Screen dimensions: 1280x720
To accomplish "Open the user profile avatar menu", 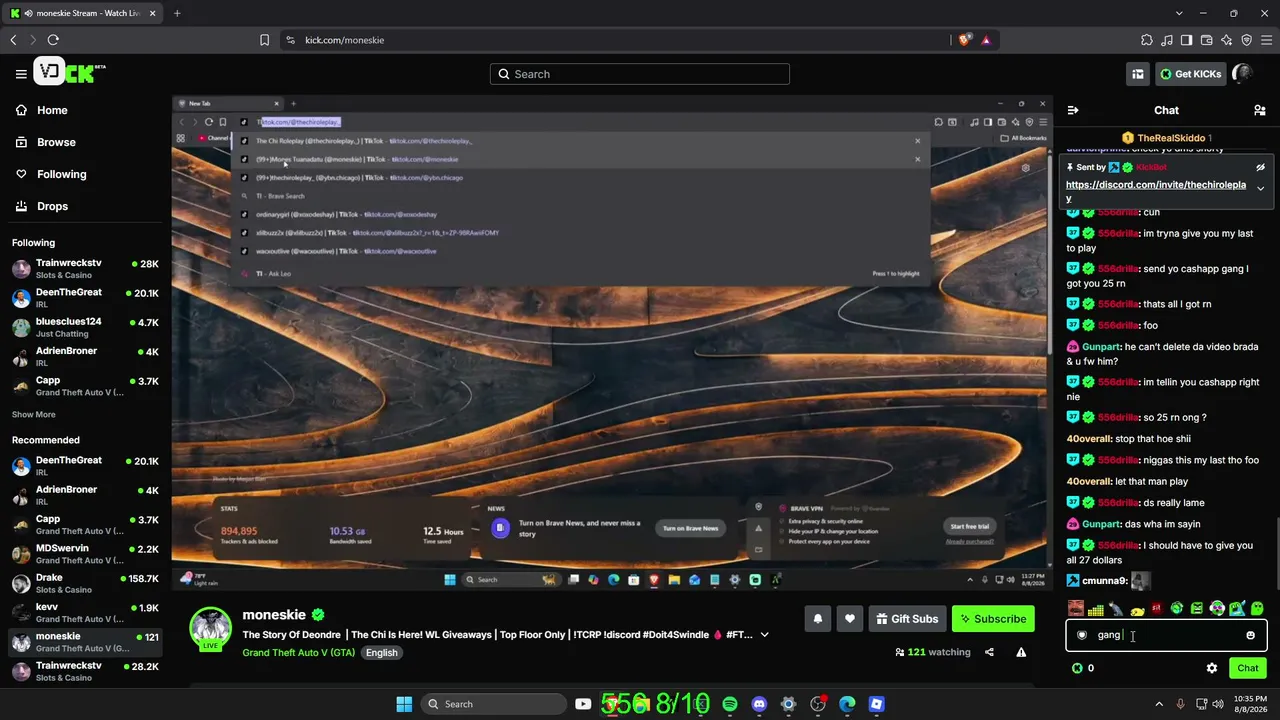I will pyautogui.click(x=1243, y=74).
